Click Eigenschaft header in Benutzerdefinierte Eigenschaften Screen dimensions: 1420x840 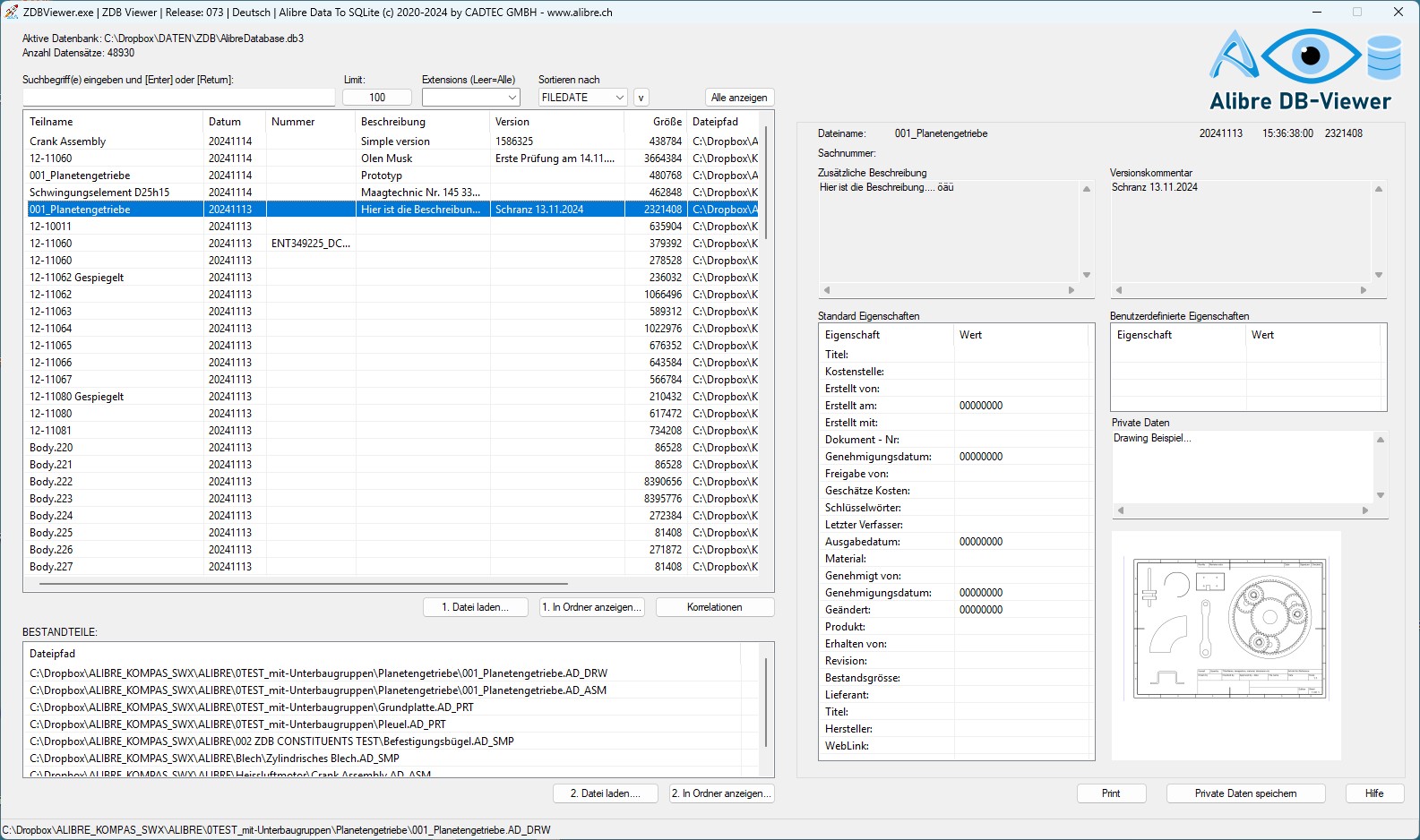[1179, 335]
